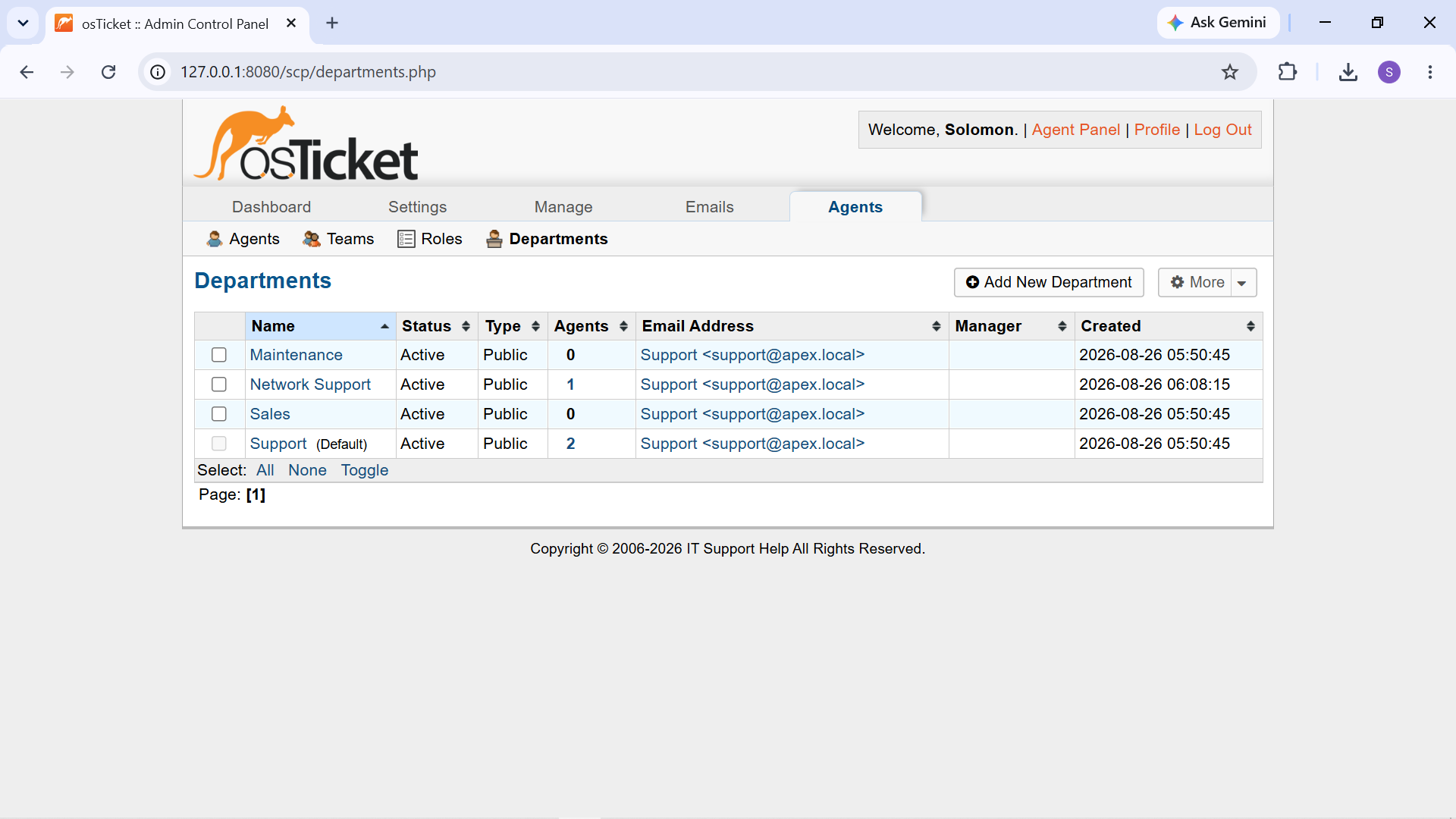Click agent count 0 in the Maintenance row
Image resolution: width=1456 pixels, height=819 pixels.
tap(570, 355)
